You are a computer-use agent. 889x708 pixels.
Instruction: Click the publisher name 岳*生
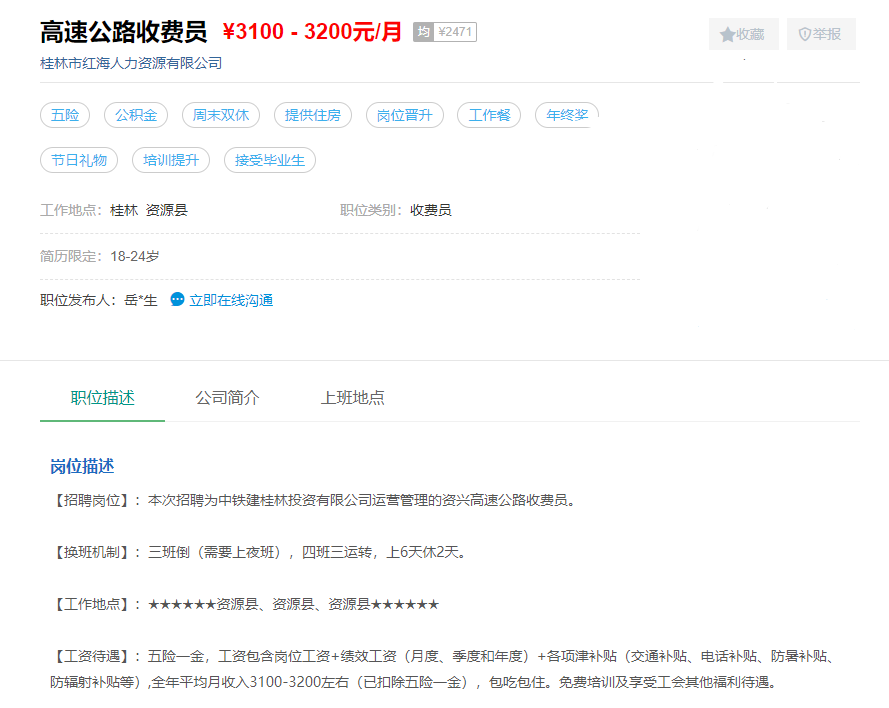point(141,300)
